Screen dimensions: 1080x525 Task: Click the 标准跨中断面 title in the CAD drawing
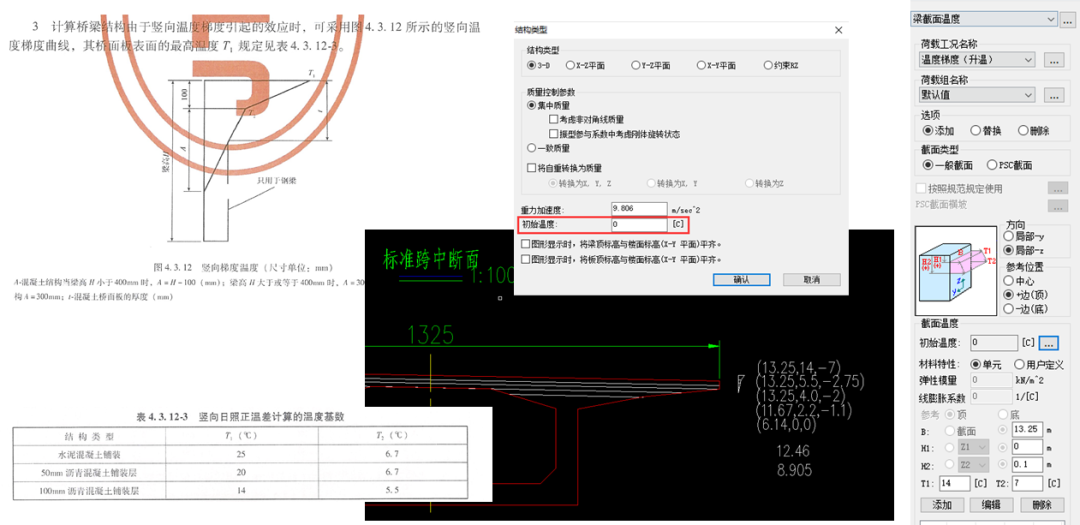(430, 259)
